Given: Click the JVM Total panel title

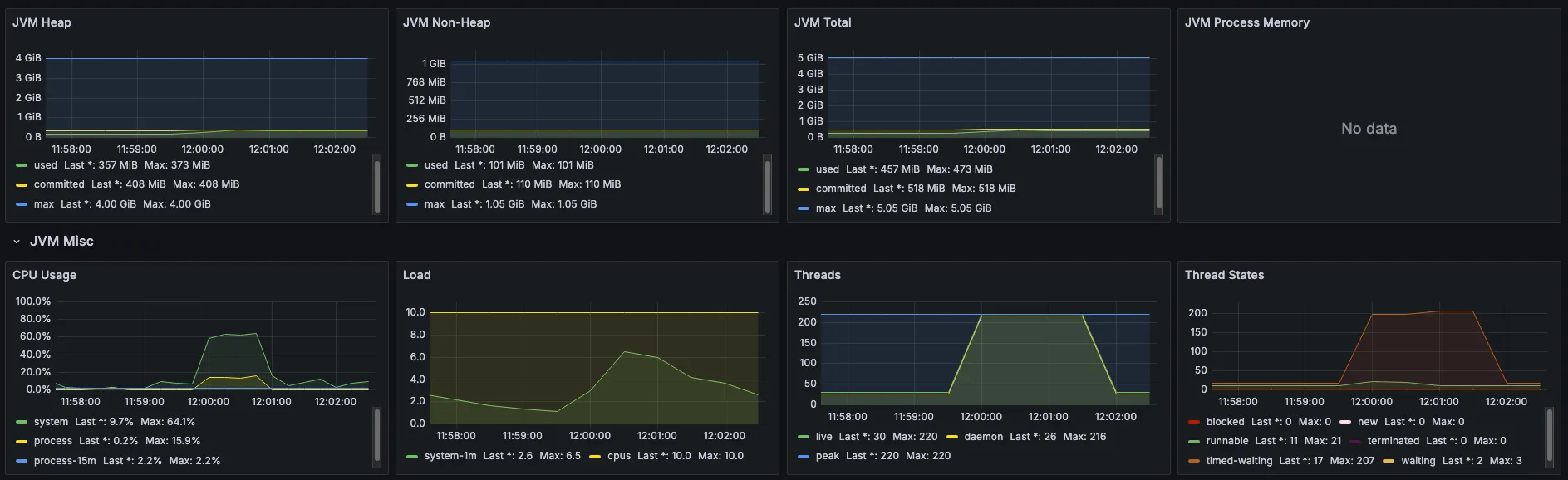Looking at the screenshot, I should click(x=822, y=22).
